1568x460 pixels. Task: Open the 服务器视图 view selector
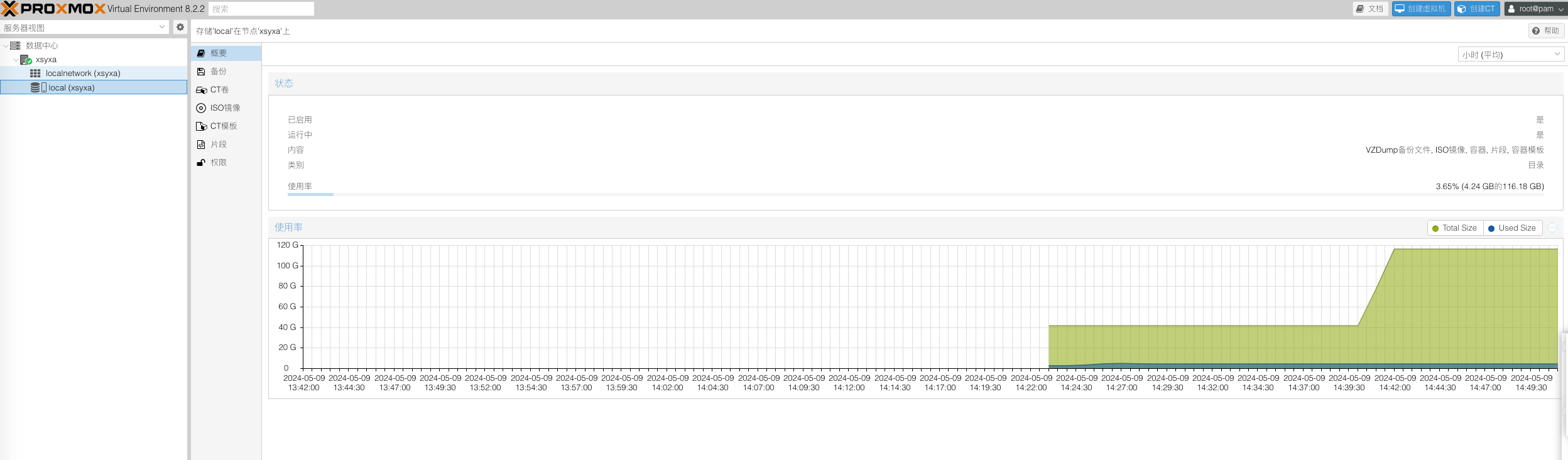coord(84,28)
